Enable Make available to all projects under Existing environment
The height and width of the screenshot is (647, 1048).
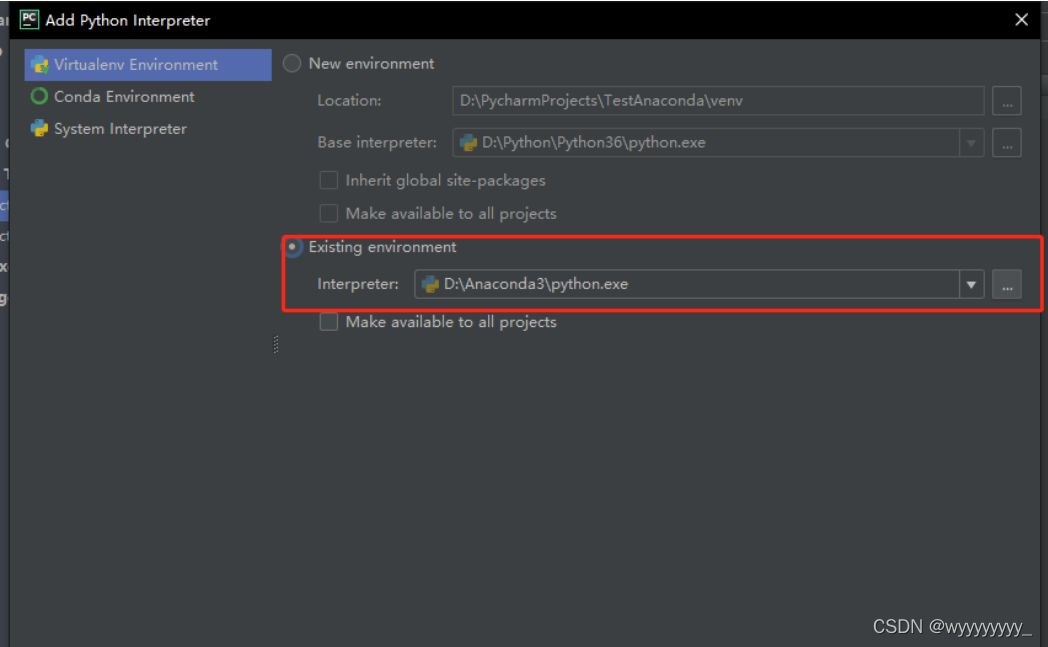(x=328, y=322)
